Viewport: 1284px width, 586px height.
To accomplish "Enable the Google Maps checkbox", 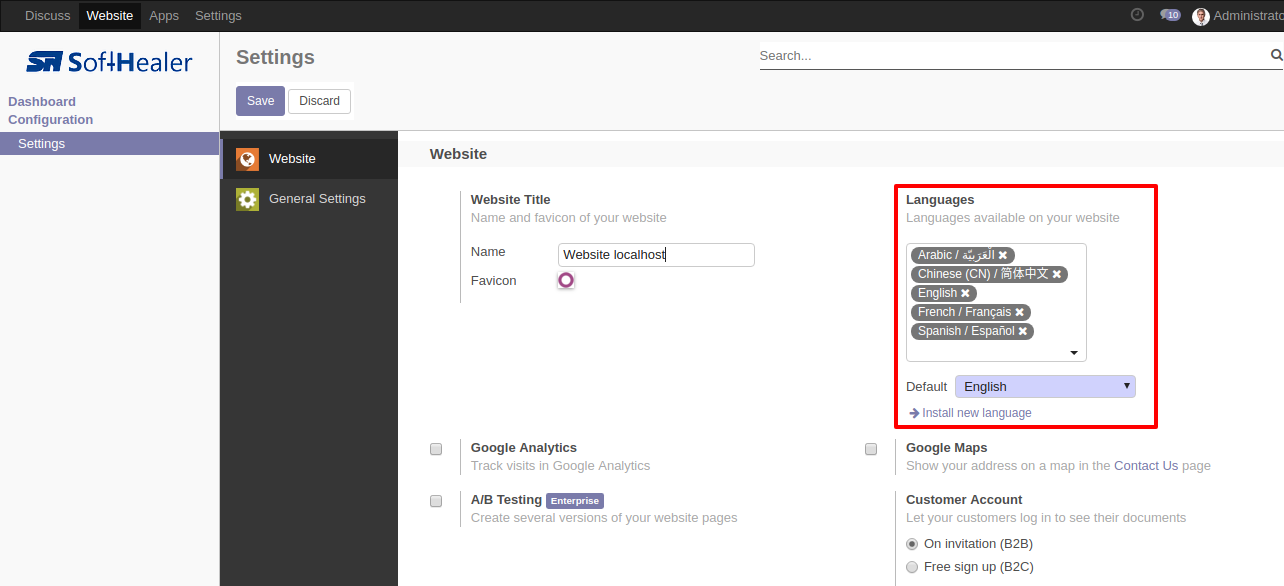I will point(871,449).
